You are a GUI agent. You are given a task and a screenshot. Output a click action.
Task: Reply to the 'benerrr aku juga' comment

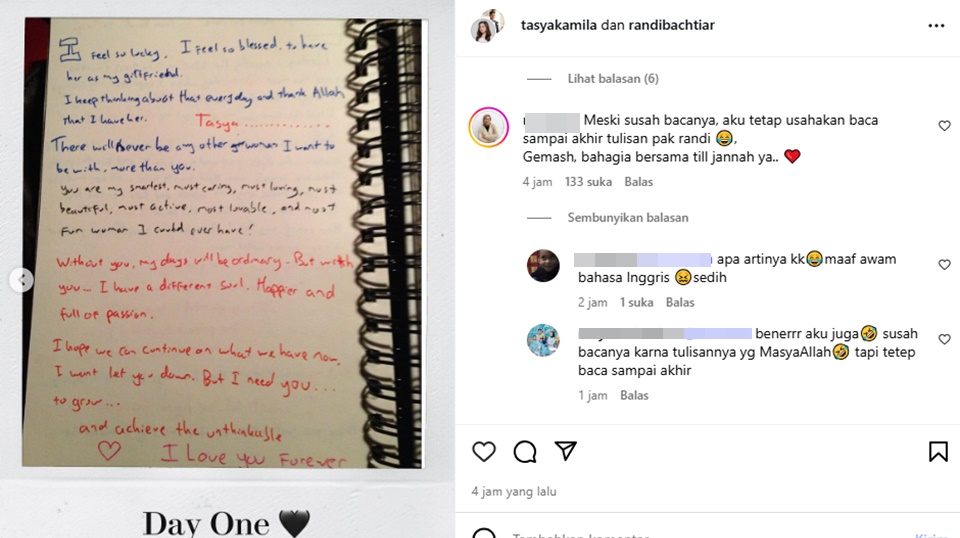634,395
